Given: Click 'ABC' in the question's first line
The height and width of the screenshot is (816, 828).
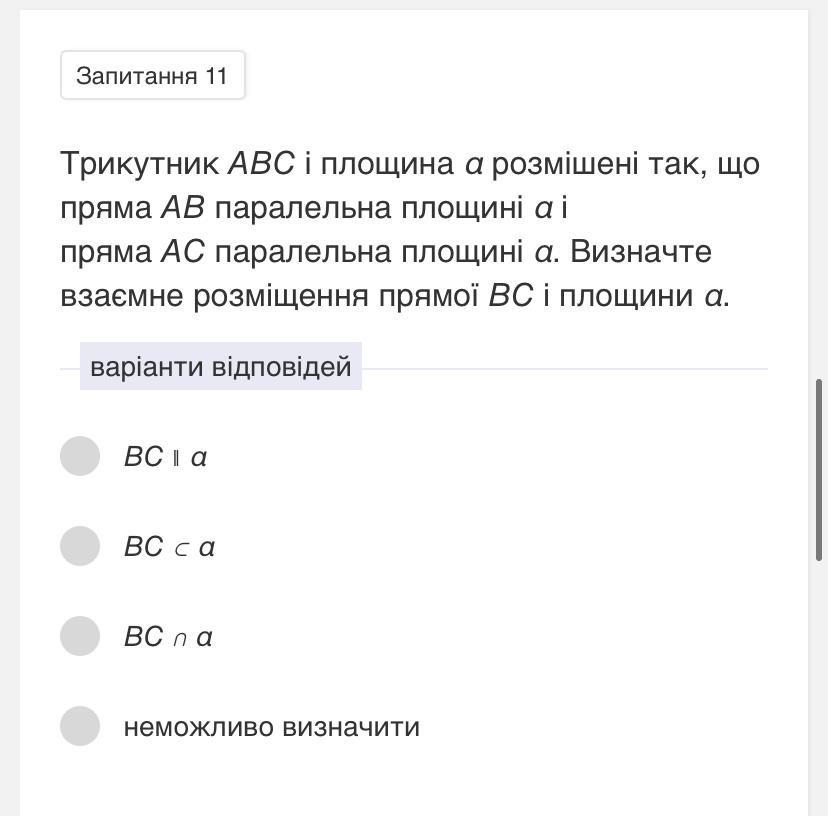Looking at the screenshot, I should pyautogui.click(x=261, y=163).
